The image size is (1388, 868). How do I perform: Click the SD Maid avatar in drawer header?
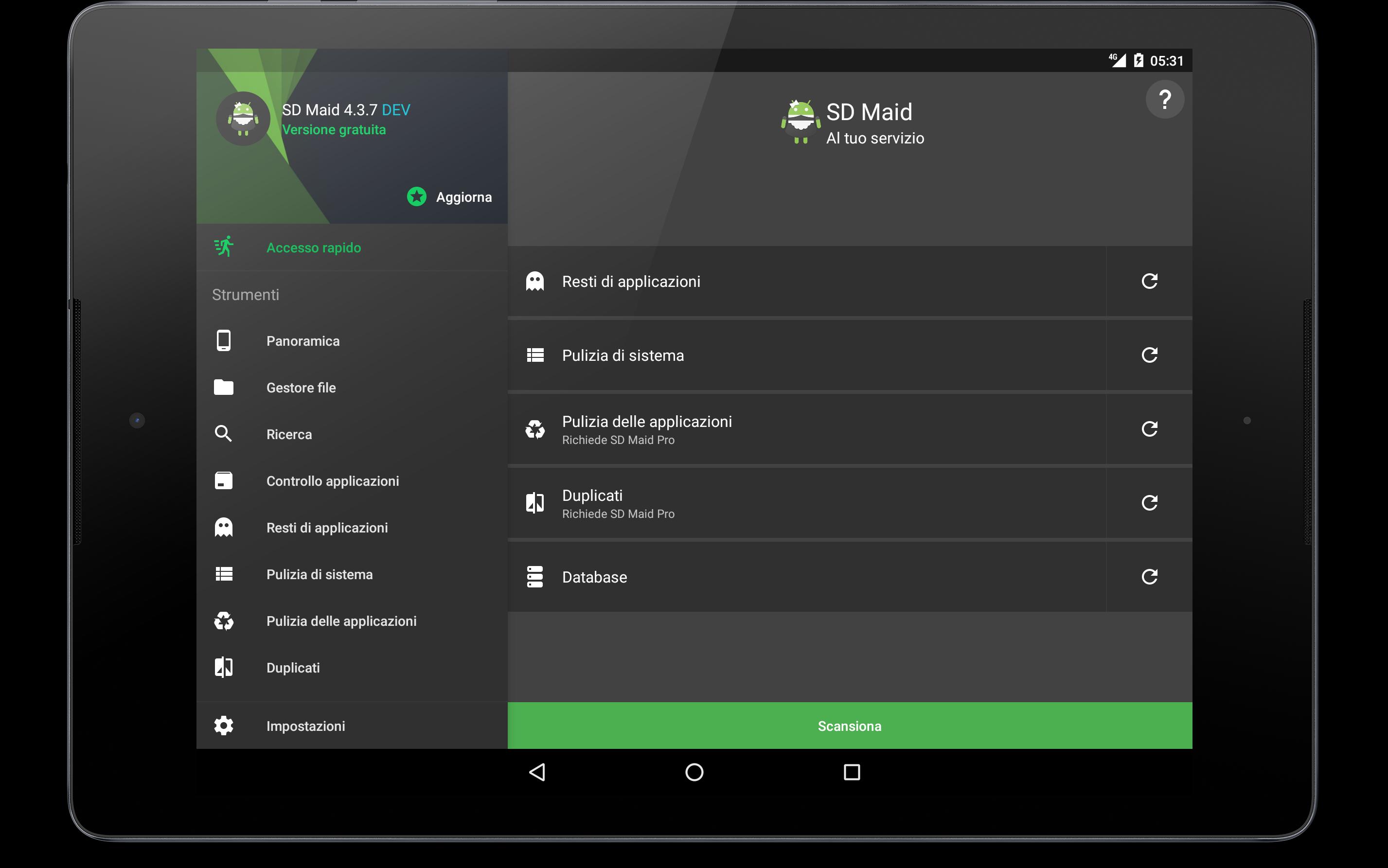coord(243,119)
